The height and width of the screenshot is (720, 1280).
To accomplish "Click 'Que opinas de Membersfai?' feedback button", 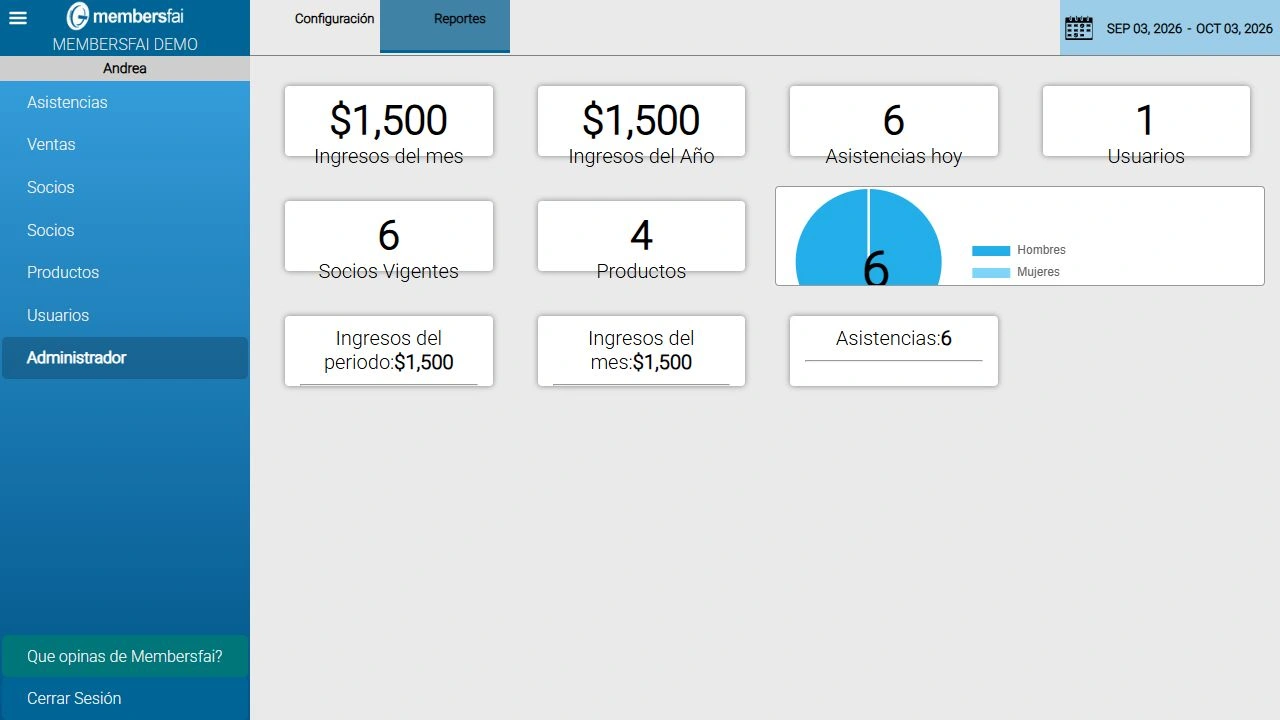I will [x=125, y=656].
